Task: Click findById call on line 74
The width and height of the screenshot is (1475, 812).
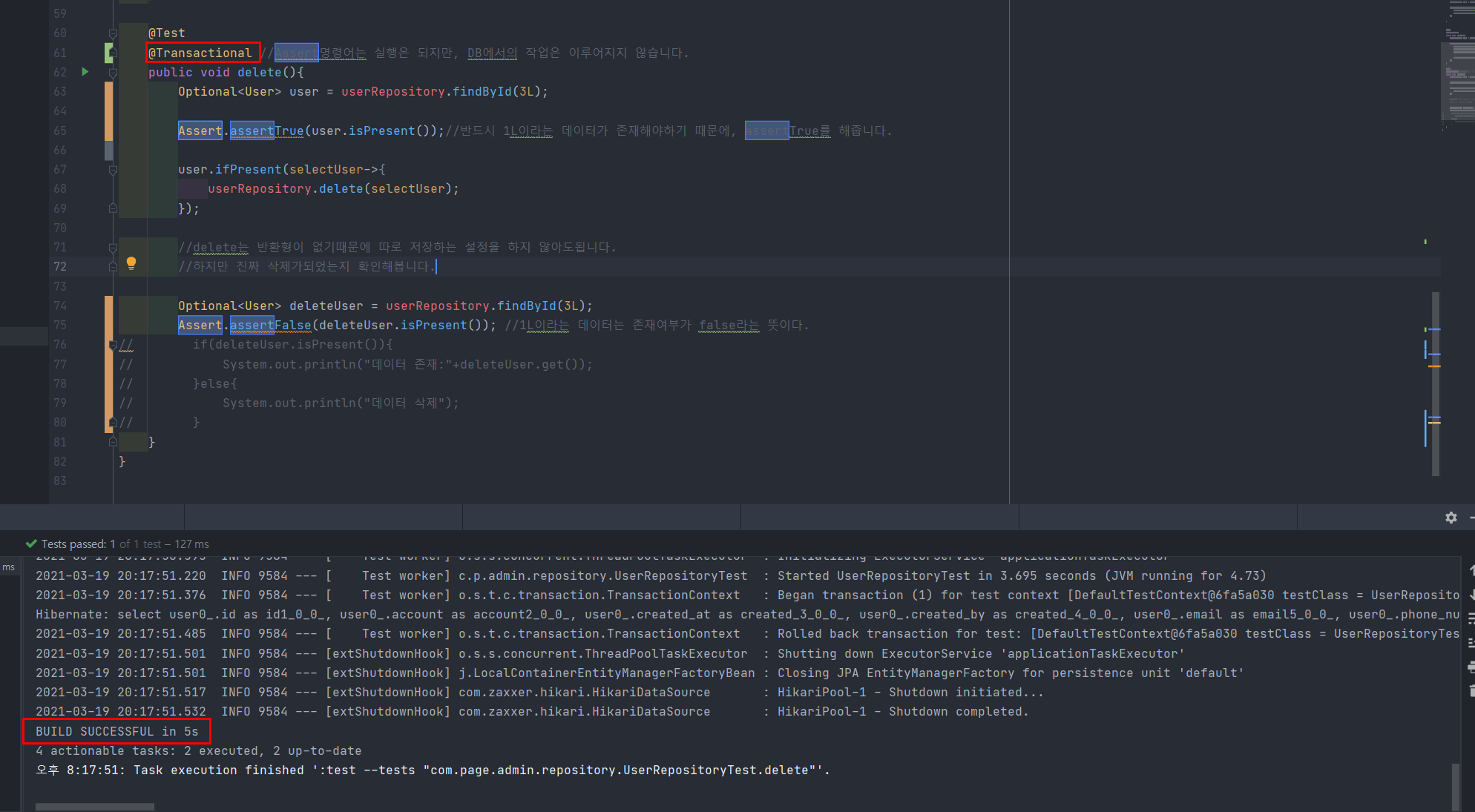Action: (526, 306)
